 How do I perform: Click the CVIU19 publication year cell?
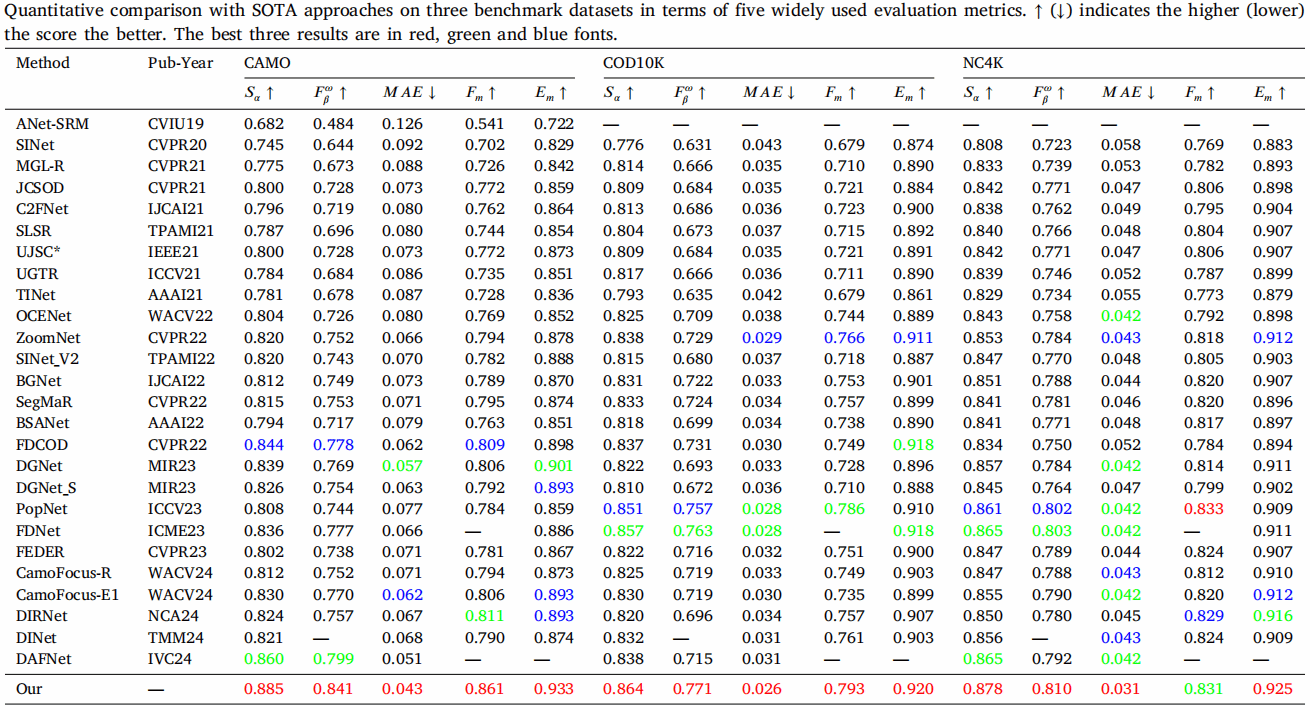(x=177, y=123)
